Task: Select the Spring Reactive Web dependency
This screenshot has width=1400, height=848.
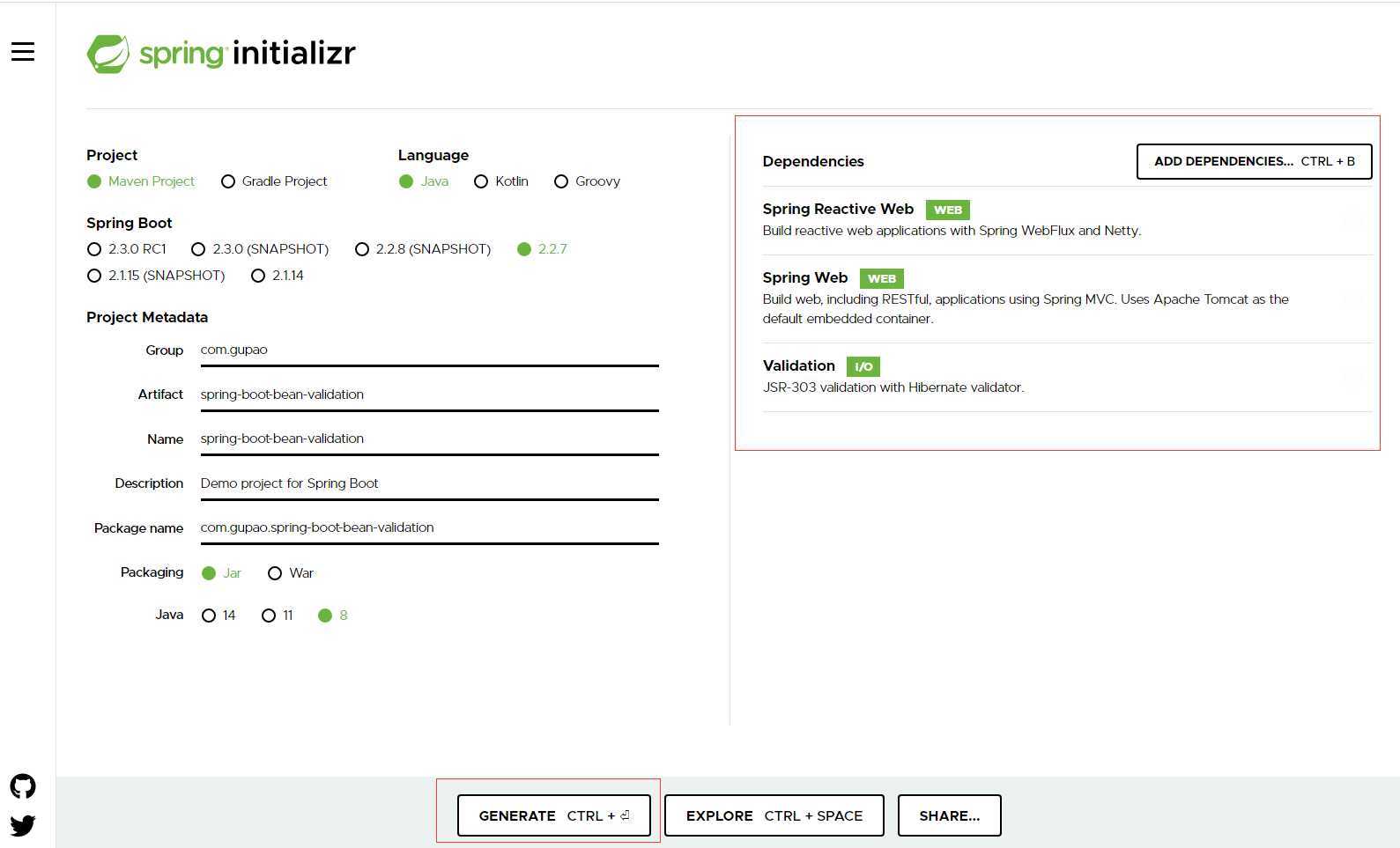Action: point(1067,219)
